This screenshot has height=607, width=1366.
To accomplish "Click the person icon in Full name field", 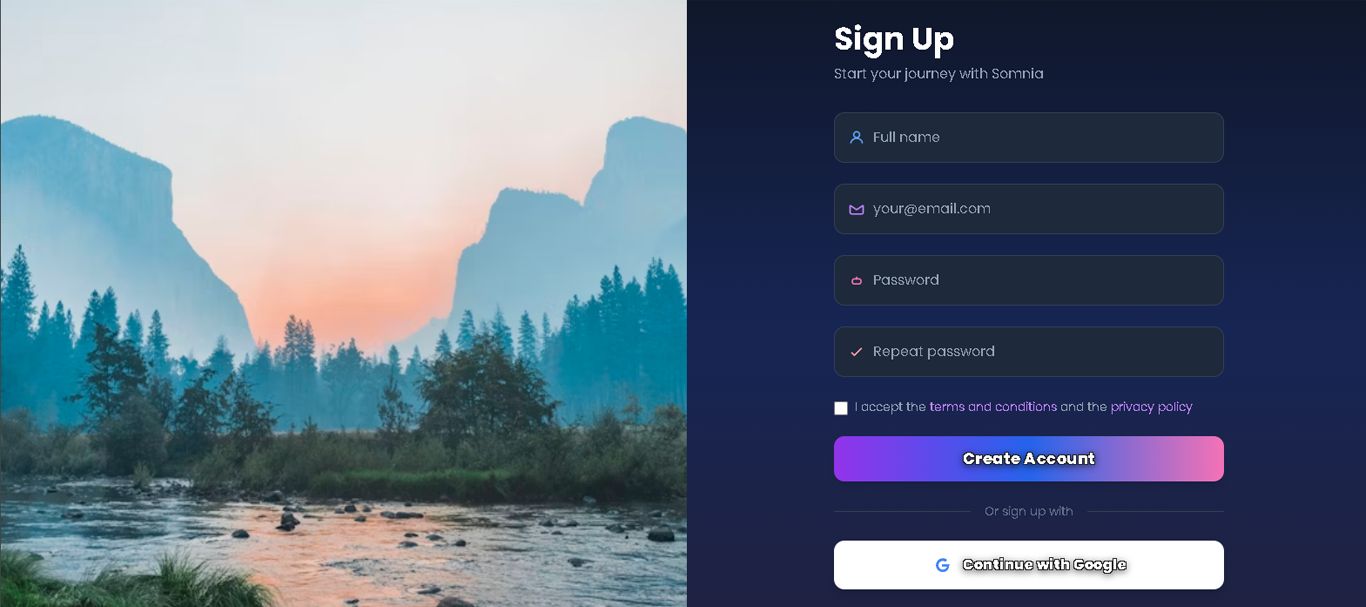I will pyautogui.click(x=856, y=137).
